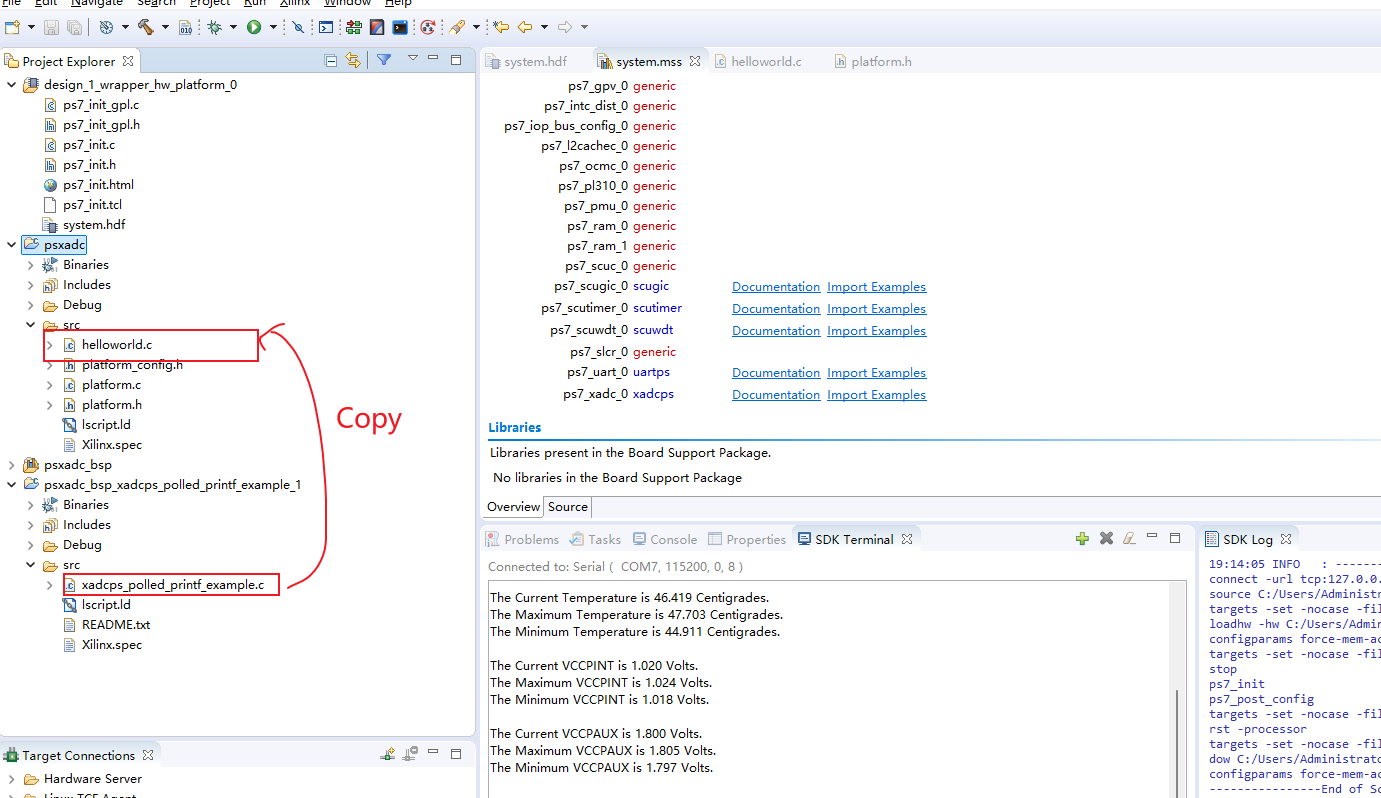Screen dimensions: 1381x798
Task: Click the flashlight search toolbar icon
Action: point(457,27)
